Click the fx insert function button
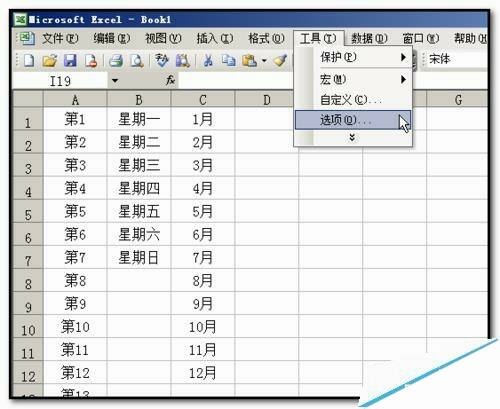The image size is (500, 409). click(170, 80)
